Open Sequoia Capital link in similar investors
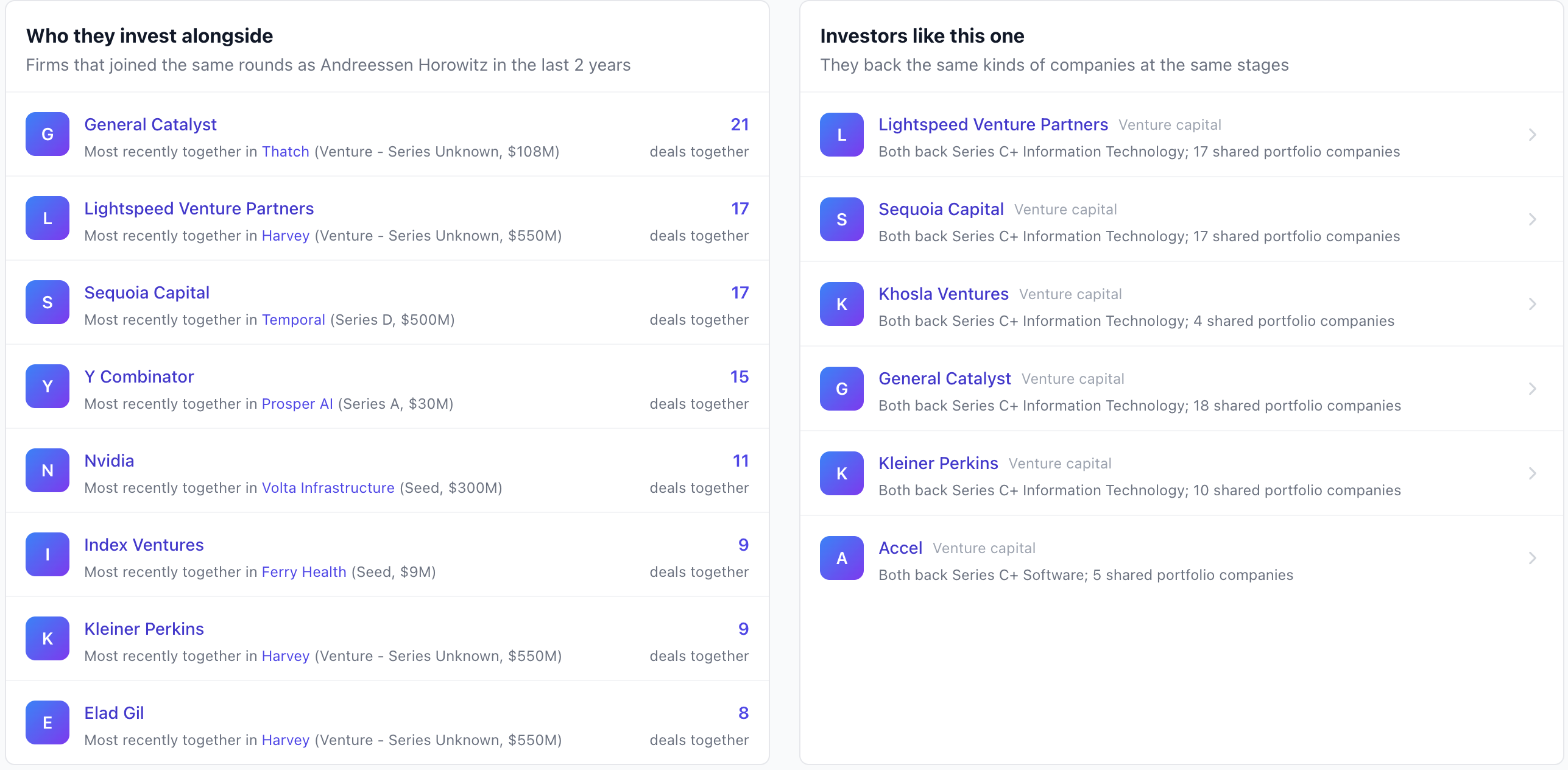The image size is (1568, 770). point(941,209)
